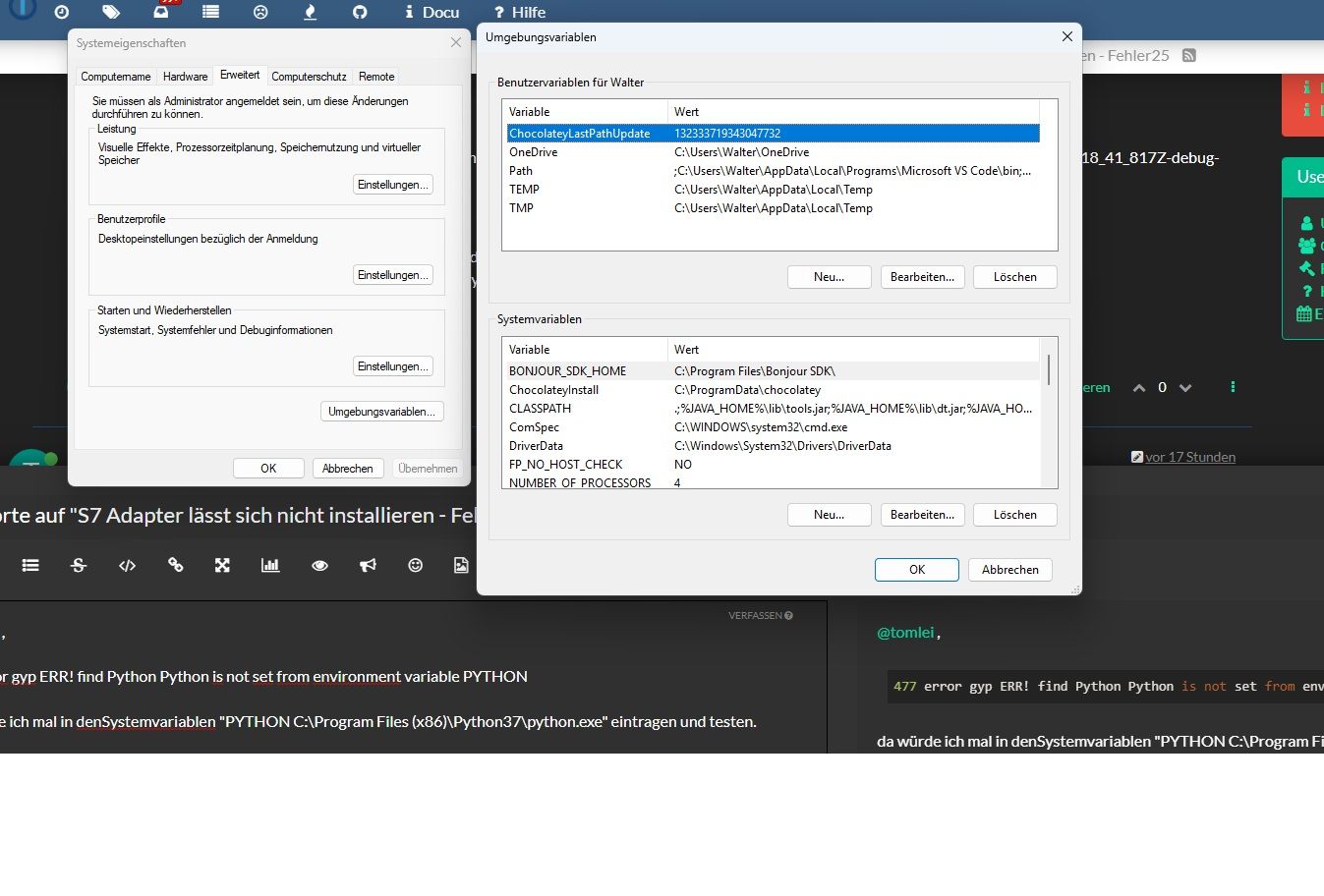The height and width of the screenshot is (896, 1324).
Task: Select the OneDrive user variable row
Action: (773, 152)
